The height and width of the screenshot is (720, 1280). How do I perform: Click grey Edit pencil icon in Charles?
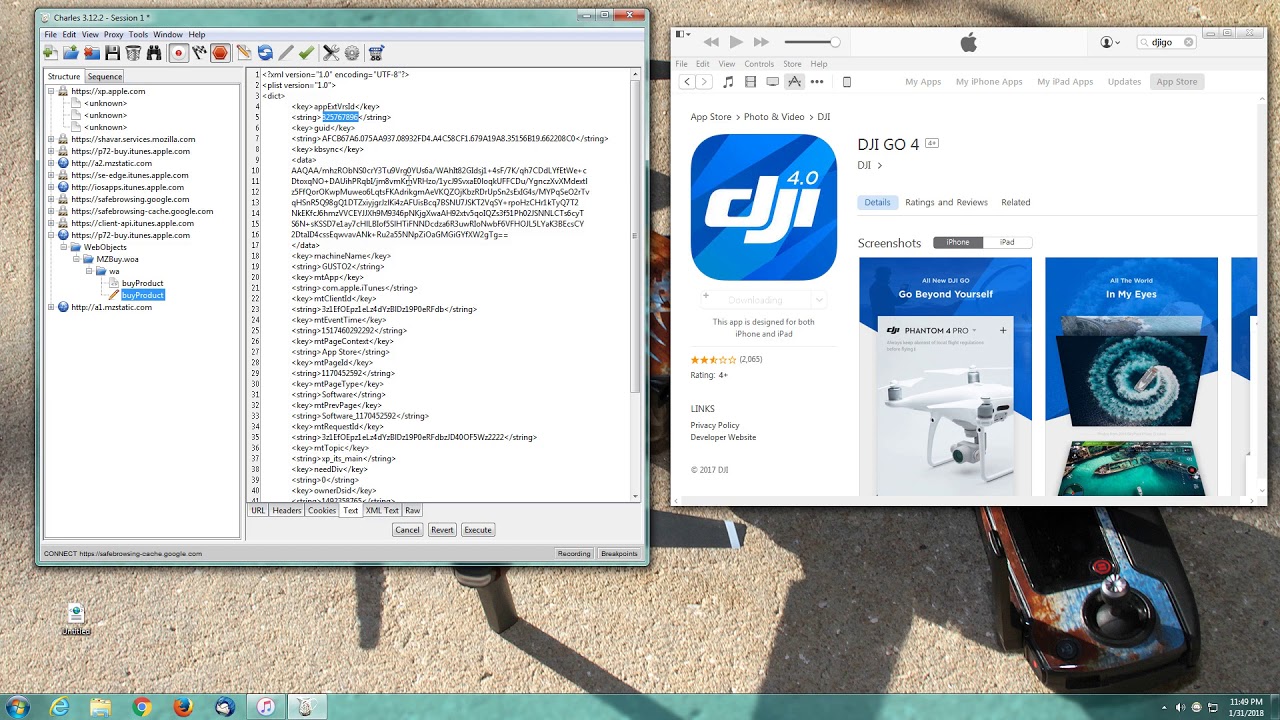tap(286, 53)
